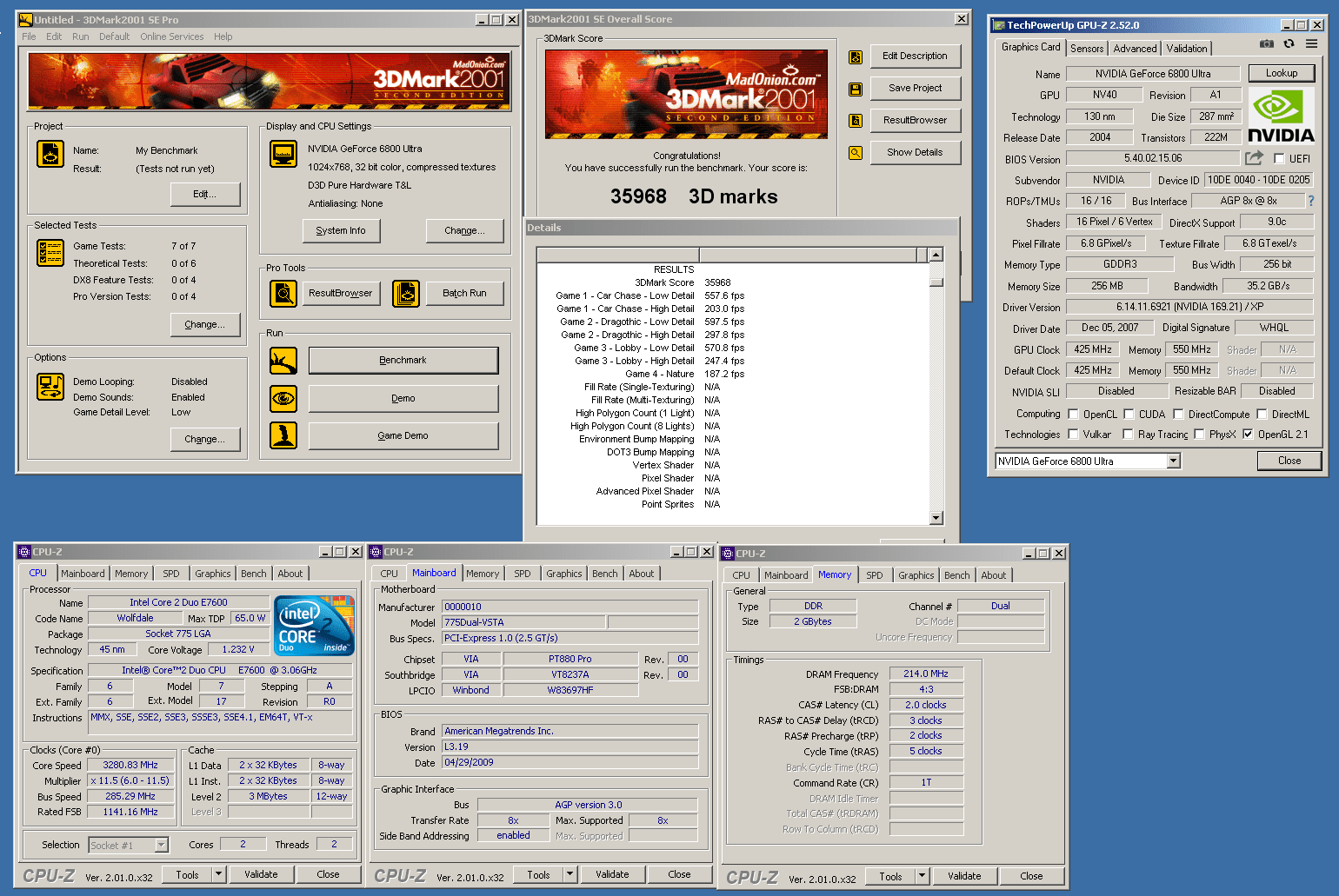The width and height of the screenshot is (1339, 896).
Task: Click the ResultBrowser magnifier icon in Pro Tools
Action: click(283, 294)
